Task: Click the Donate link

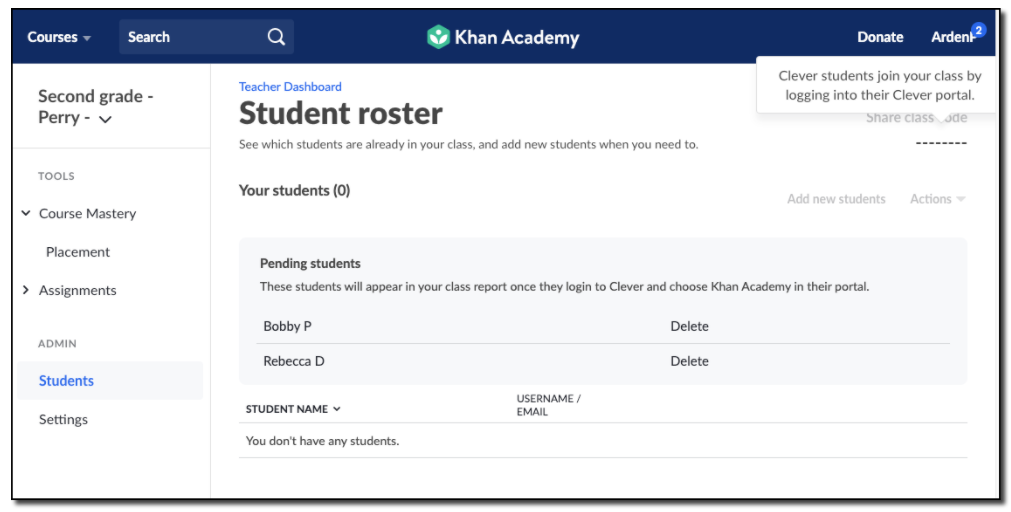Action: point(880,37)
